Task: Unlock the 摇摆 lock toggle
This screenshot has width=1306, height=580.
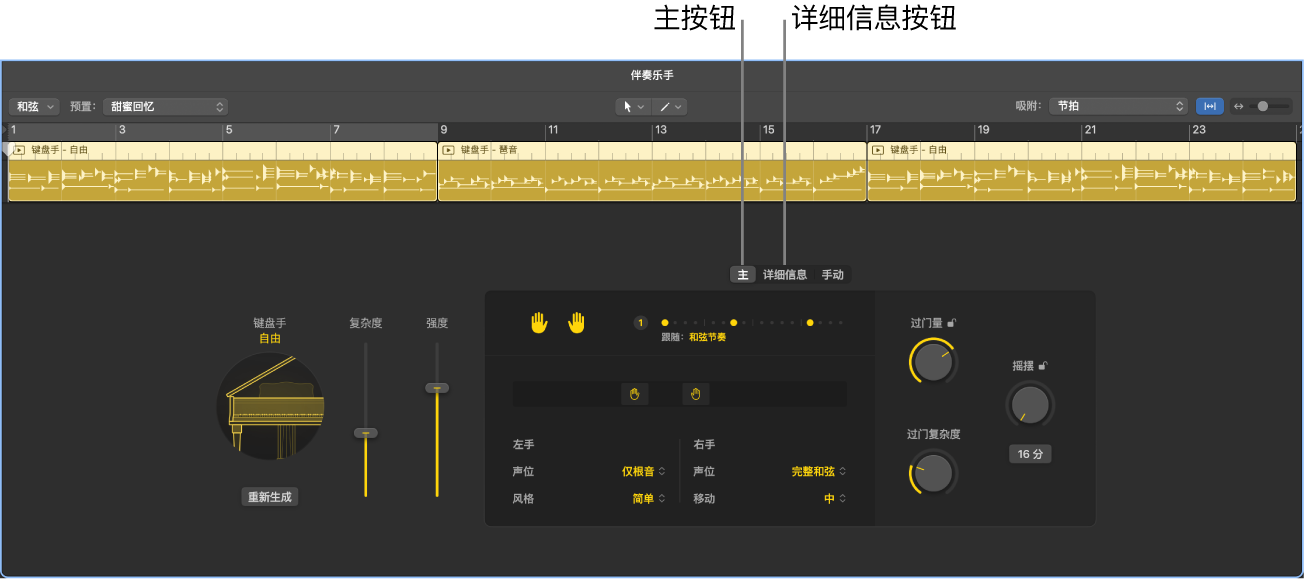Action: pyautogui.click(x=1043, y=367)
